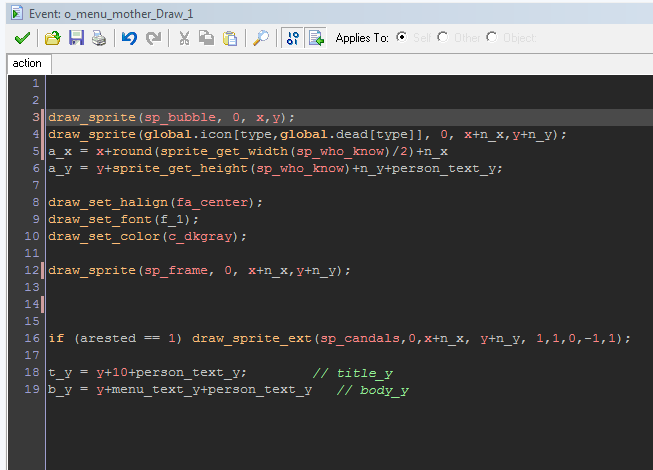The height and width of the screenshot is (470, 653).
Task: Click line number 19 in the gutter
Action: pyautogui.click(x=32, y=389)
